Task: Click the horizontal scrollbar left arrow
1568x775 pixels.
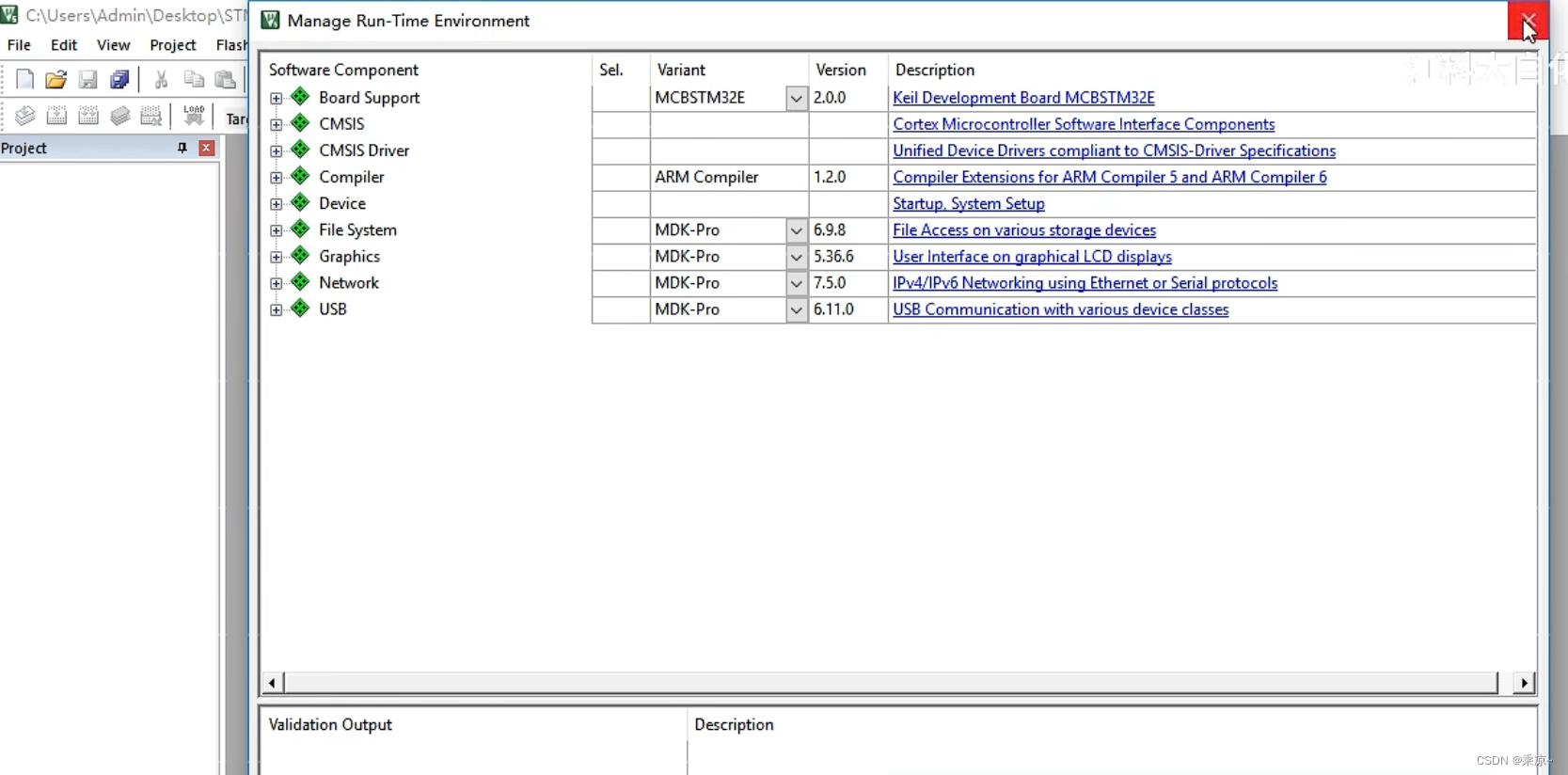Action: 272,683
